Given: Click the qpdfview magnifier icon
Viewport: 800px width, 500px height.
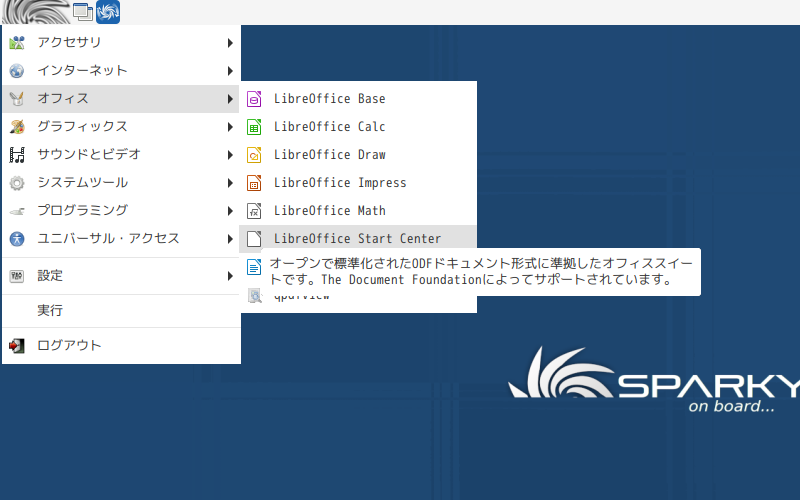Looking at the screenshot, I should coord(255,296).
